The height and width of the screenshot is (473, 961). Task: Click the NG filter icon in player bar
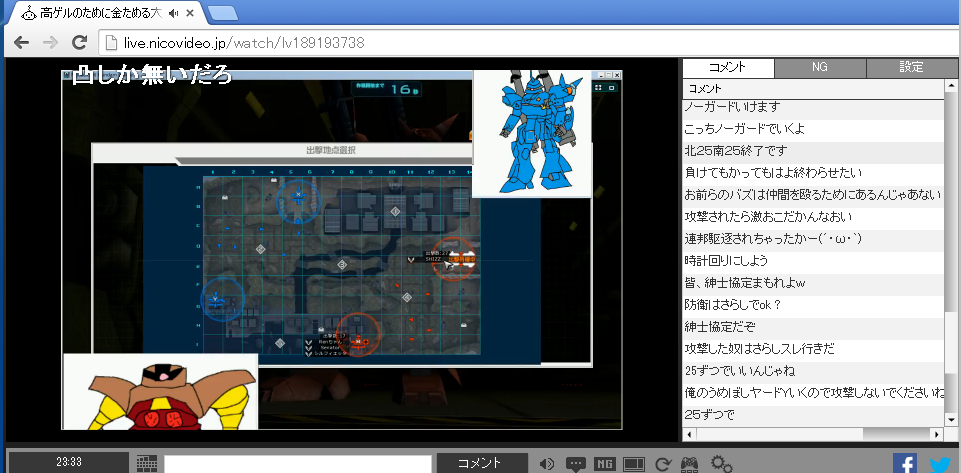tap(604, 464)
